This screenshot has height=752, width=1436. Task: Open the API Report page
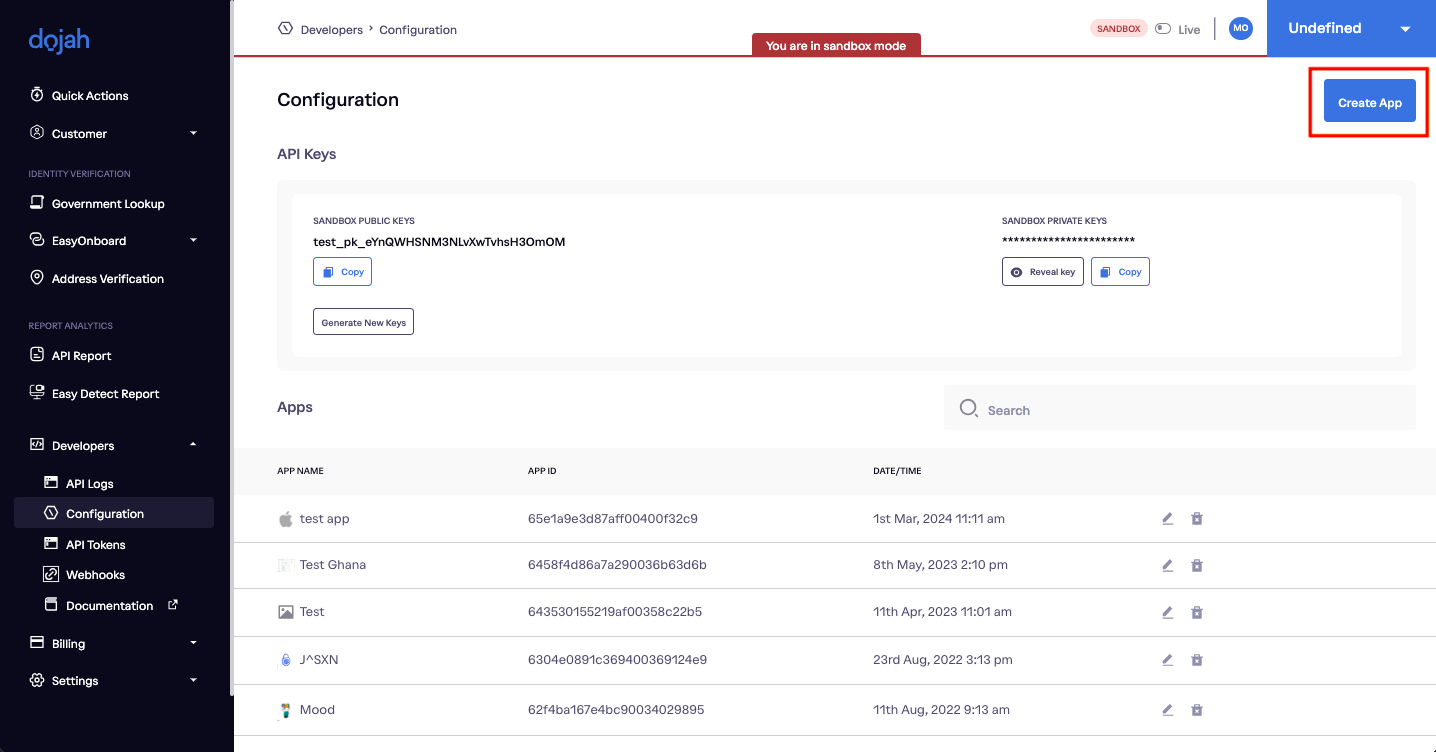tap(81, 356)
